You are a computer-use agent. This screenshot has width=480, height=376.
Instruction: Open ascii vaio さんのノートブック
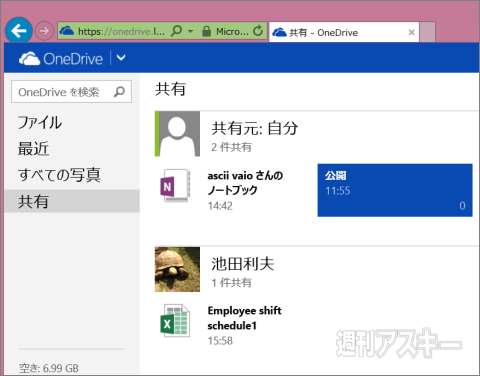(245, 183)
